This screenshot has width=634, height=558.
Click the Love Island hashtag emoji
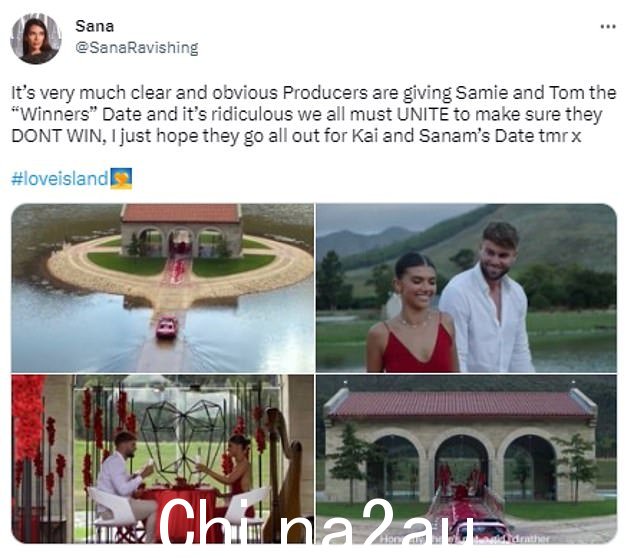121,178
